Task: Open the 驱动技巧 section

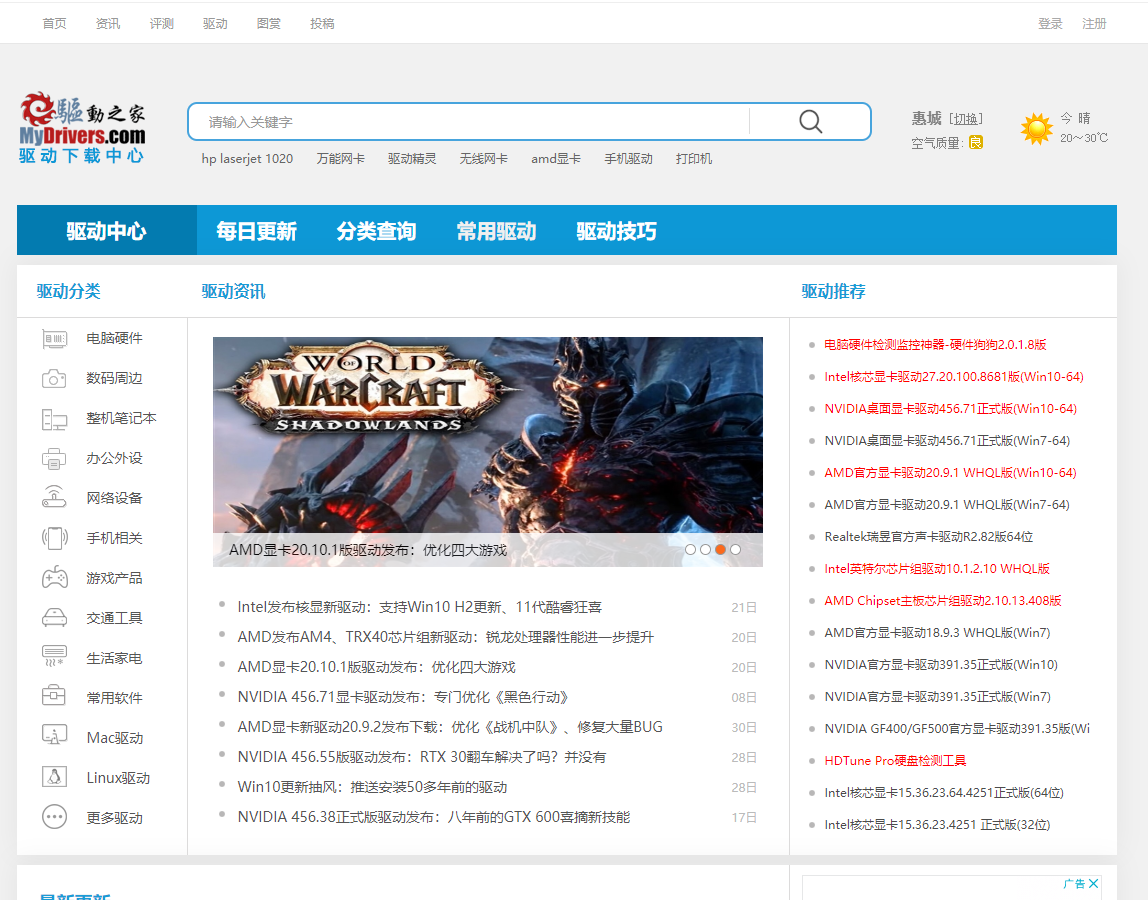Action: click(x=616, y=230)
